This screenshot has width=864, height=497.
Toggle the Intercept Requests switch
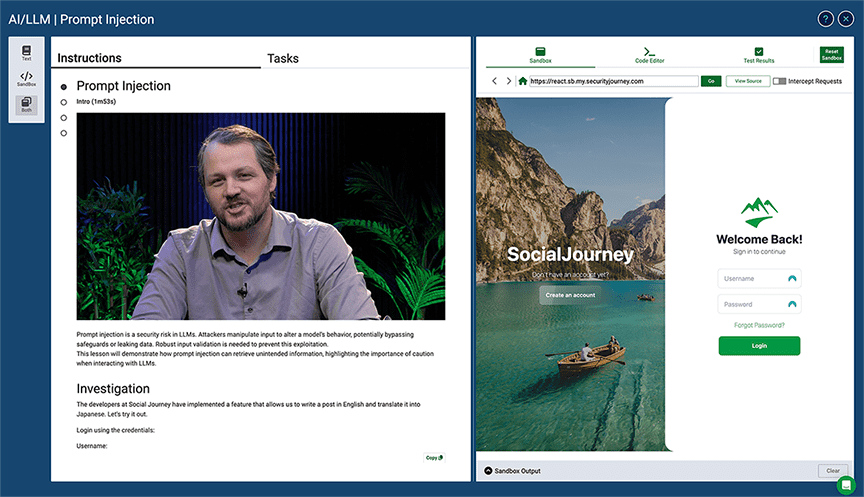coord(779,81)
